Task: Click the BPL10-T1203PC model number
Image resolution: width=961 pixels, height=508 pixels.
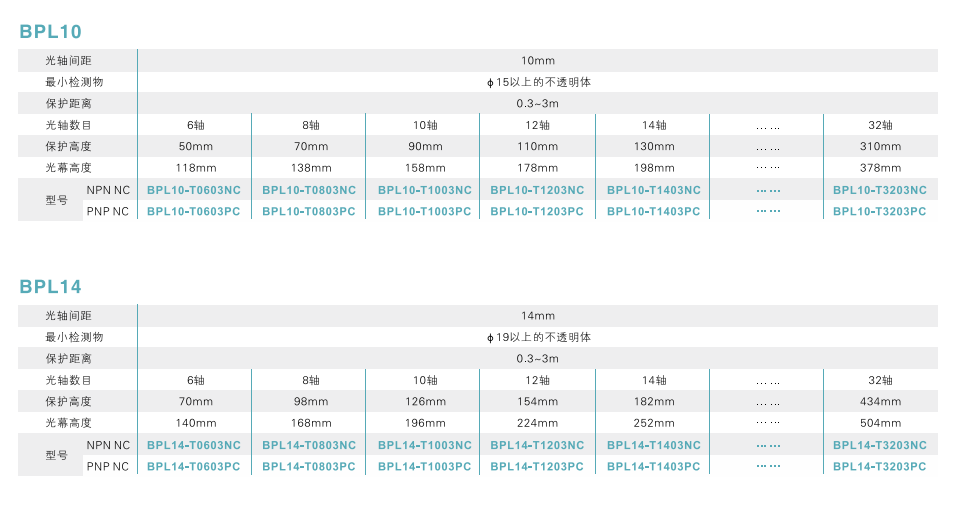Action: coord(537,211)
